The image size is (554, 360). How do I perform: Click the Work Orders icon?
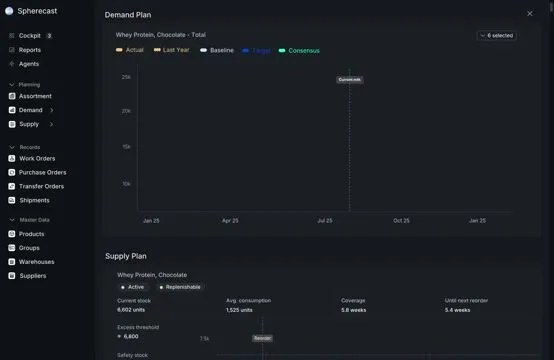12,159
